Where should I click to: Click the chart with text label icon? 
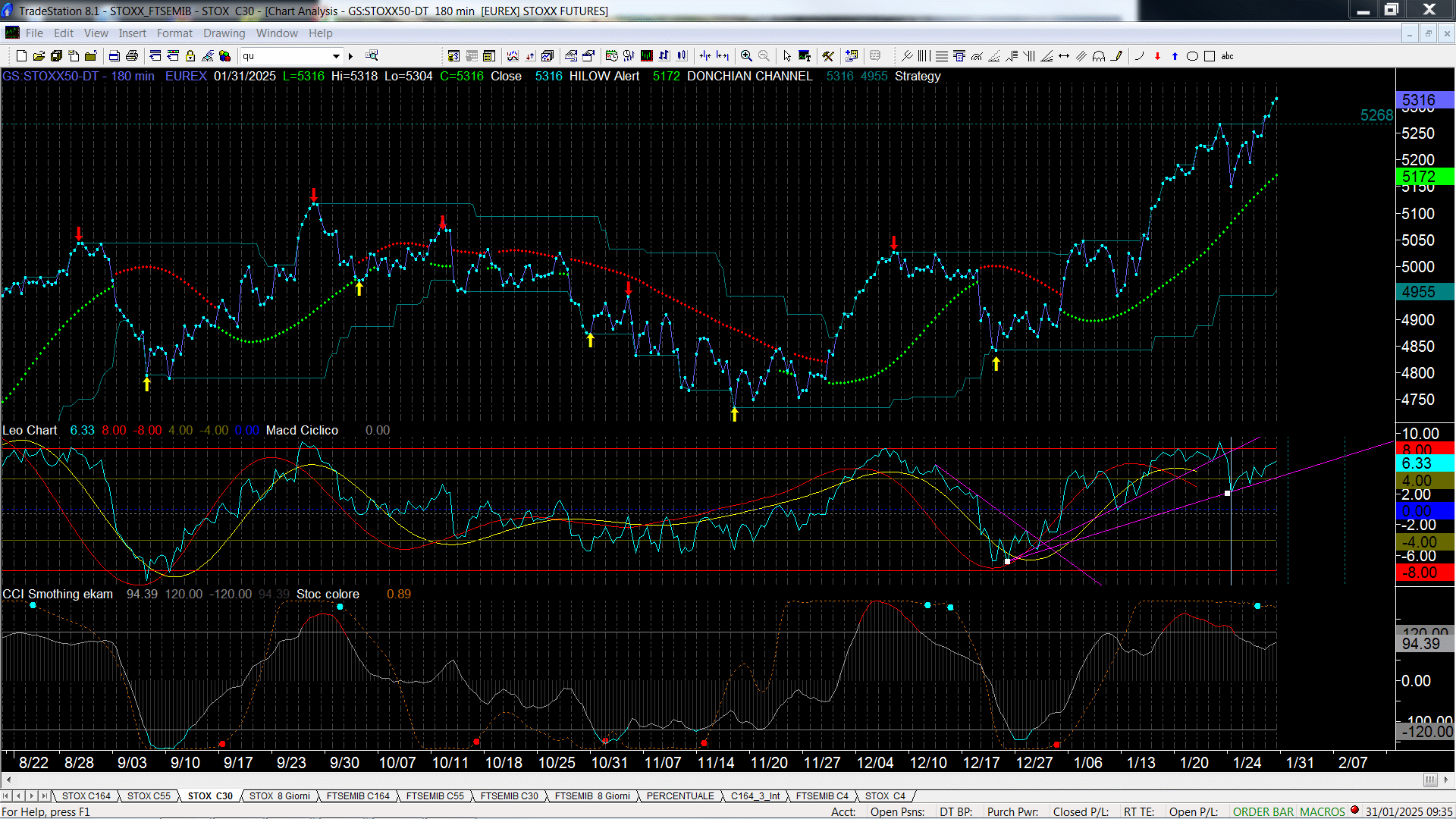(805, 56)
